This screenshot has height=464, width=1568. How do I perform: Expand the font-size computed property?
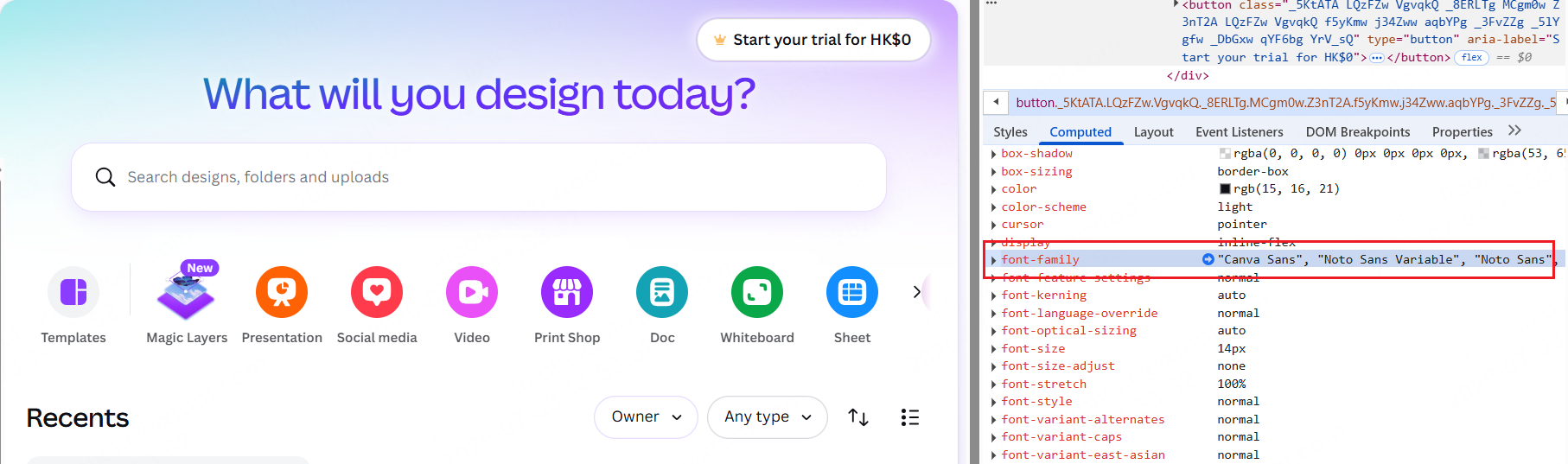993,349
